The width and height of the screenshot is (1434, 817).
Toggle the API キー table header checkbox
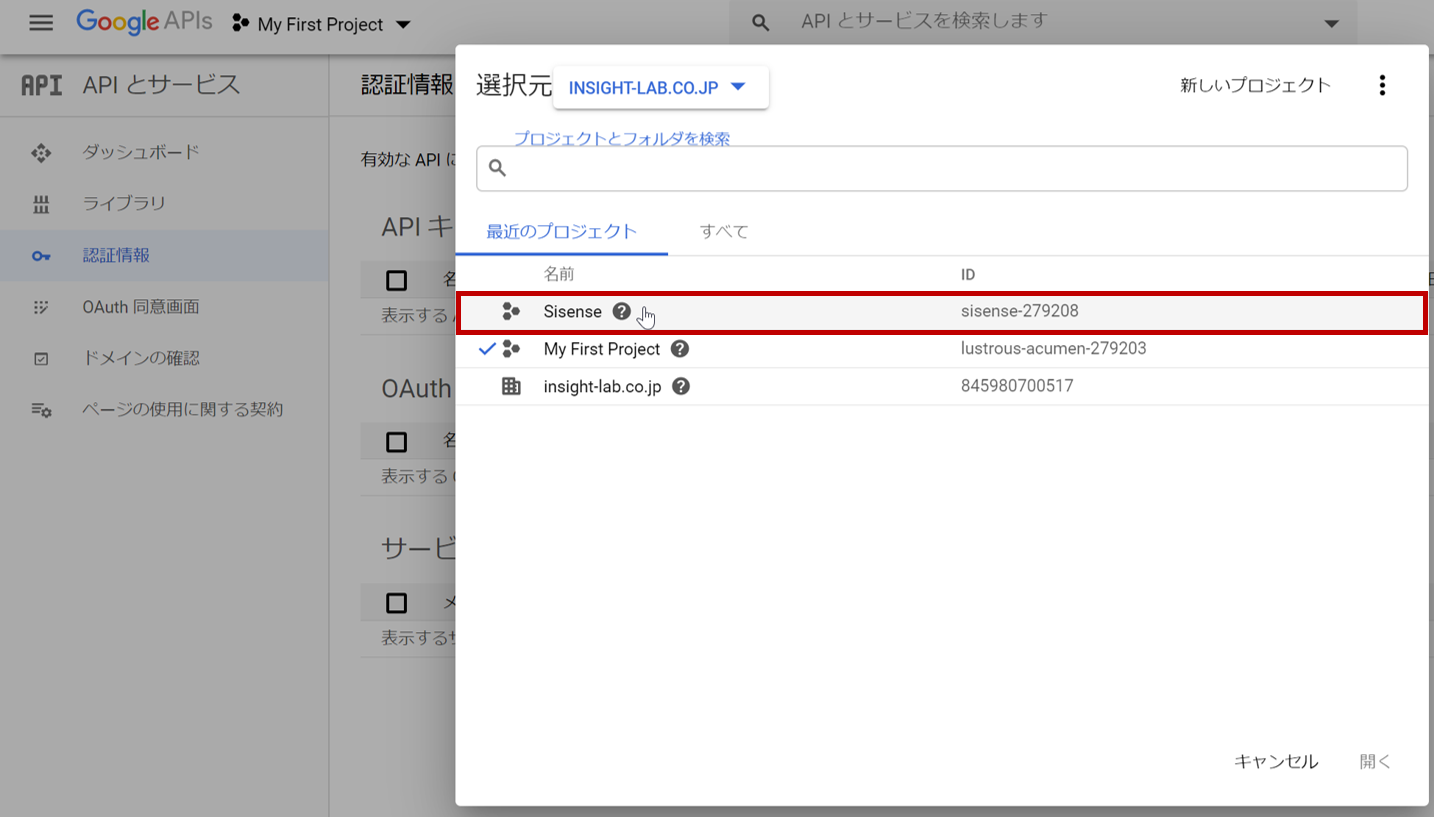point(396,281)
